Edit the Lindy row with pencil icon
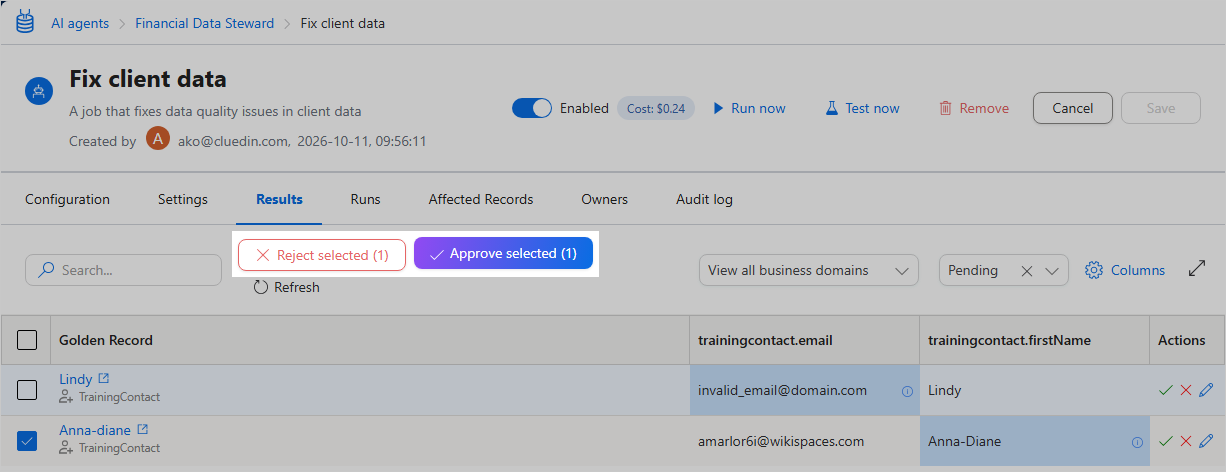The height and width of the screenshot is (472, 1226). coord(1206,390)
